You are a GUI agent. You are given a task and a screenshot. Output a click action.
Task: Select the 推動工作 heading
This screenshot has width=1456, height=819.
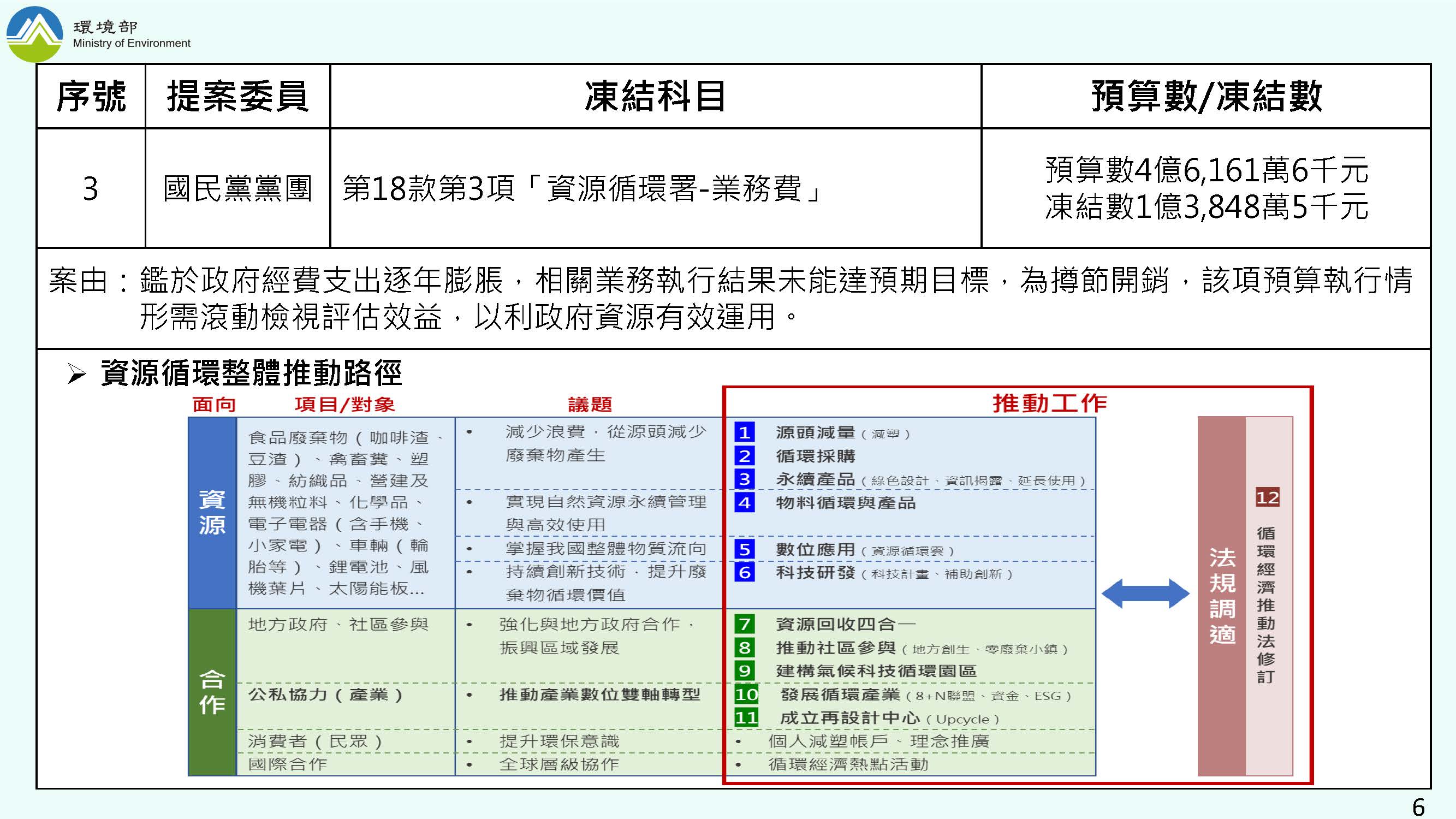[1050, 403]
